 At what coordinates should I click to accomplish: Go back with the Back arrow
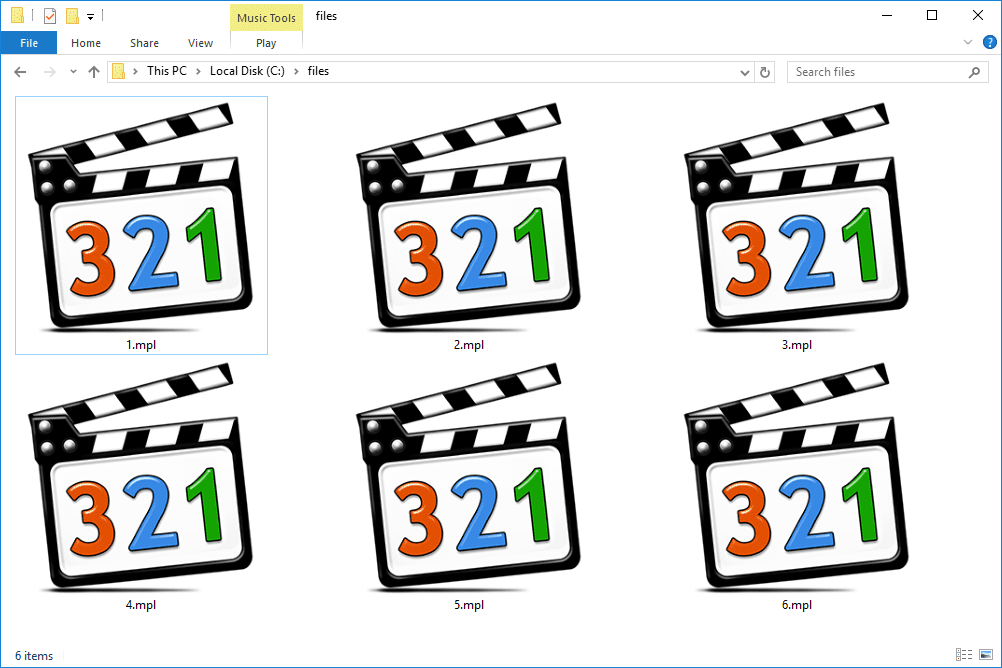(20, 72)
